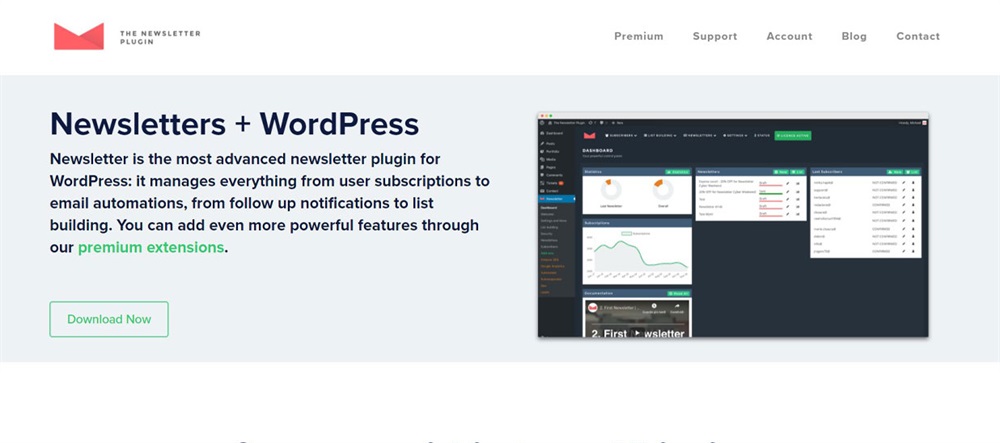Open the Account page
This screenshot has height=443, width=1000.
789,36
